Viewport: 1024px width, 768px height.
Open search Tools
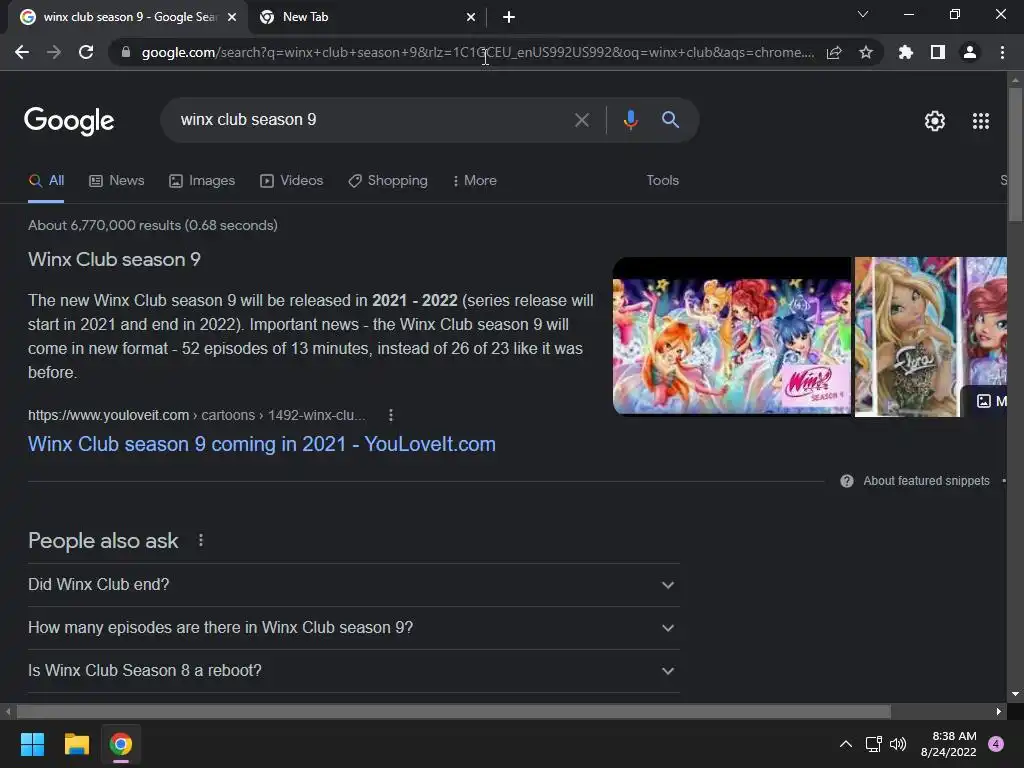662,180
